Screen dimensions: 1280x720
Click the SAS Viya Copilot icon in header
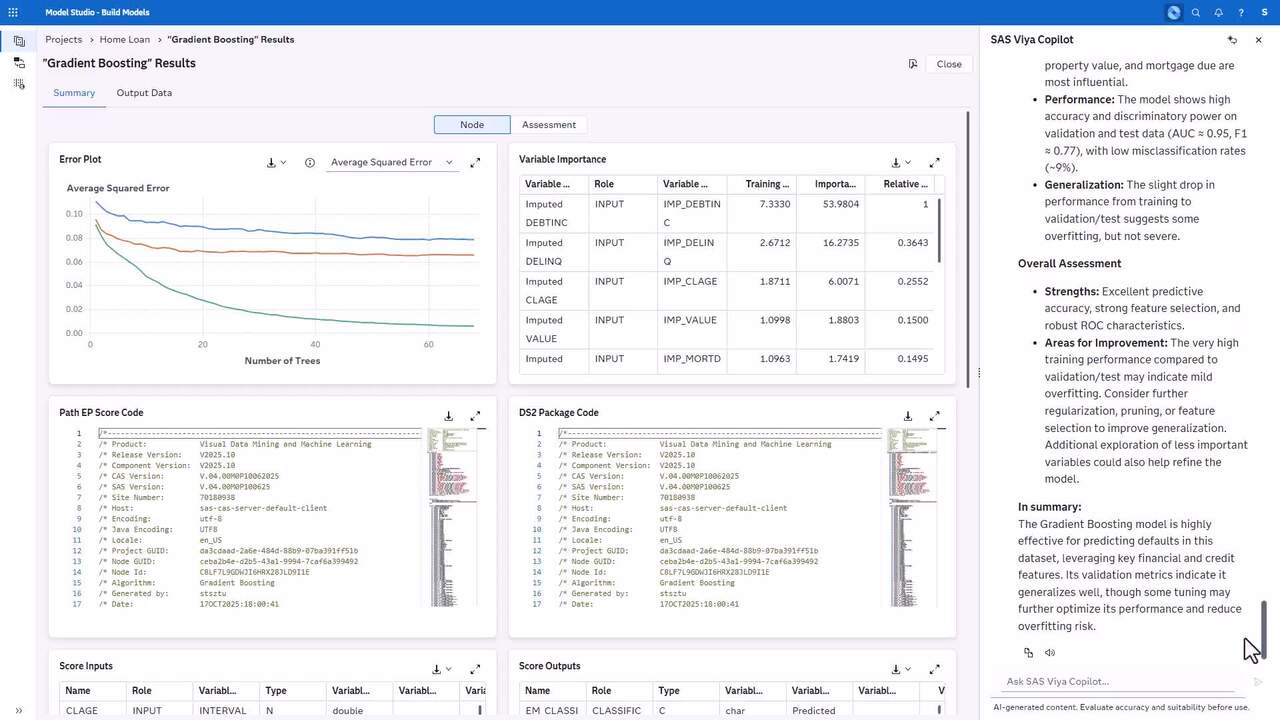point(1174,13)
